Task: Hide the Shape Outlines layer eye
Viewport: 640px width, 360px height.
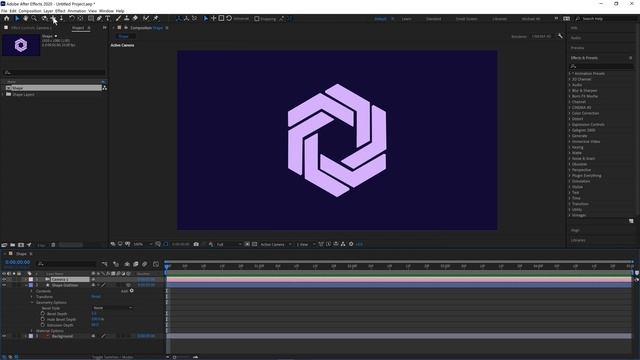Action: (x=4, y=285)
